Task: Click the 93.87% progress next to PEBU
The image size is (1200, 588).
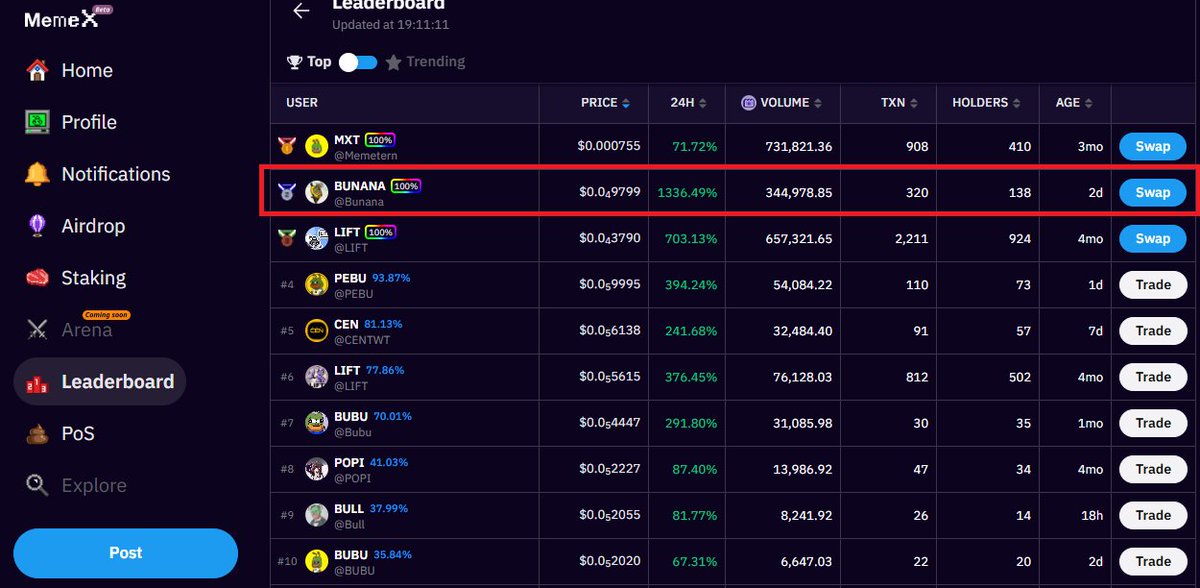Action: (392, 278)
